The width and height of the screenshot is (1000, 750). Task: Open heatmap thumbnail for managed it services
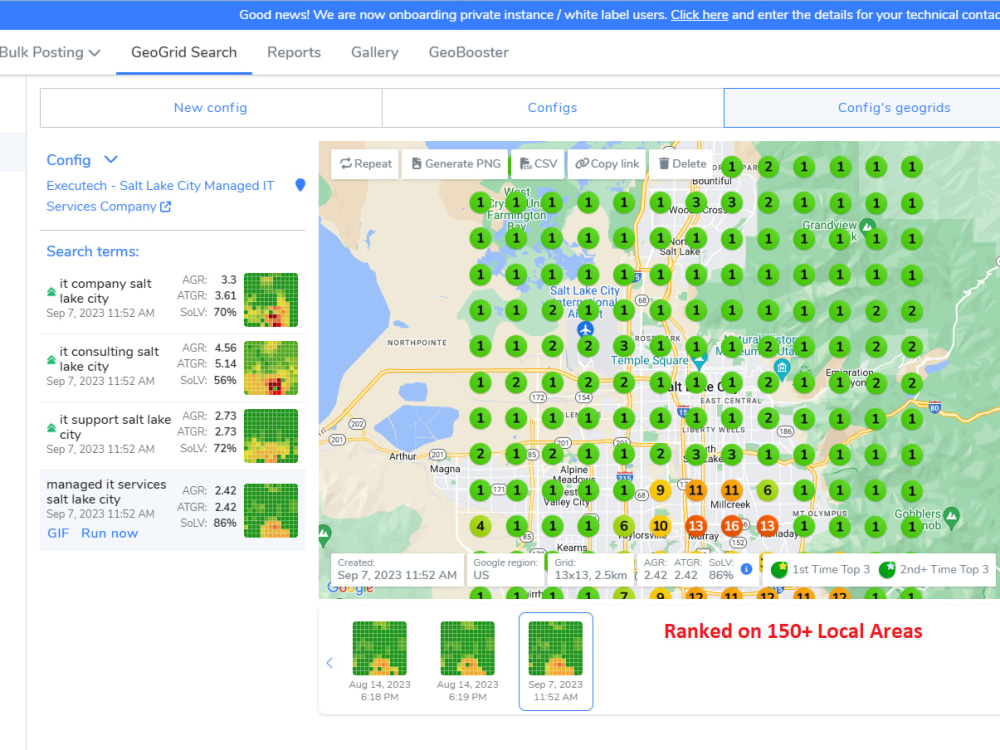271,510
